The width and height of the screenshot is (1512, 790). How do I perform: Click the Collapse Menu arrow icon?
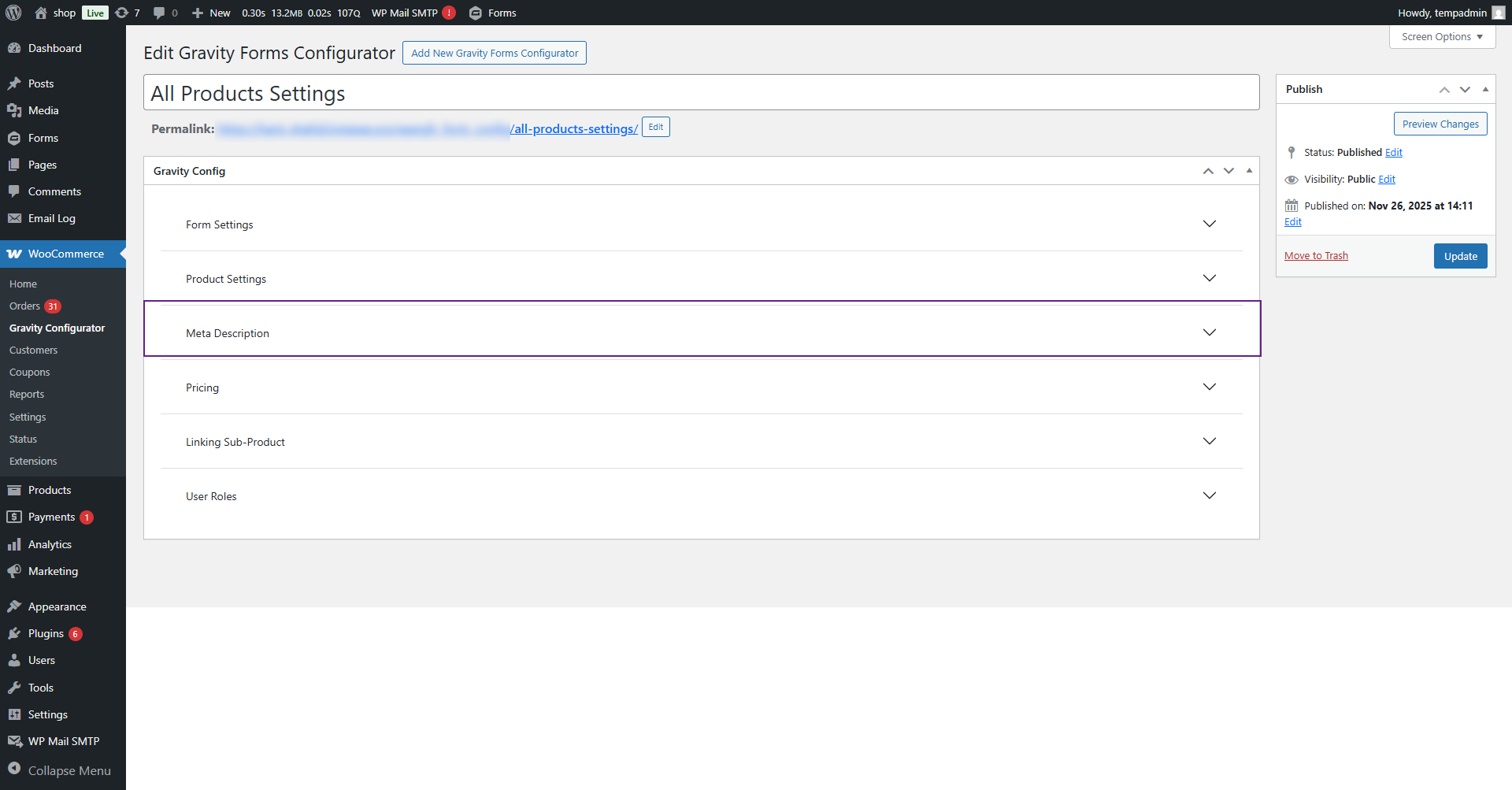[x=14, y=769]
